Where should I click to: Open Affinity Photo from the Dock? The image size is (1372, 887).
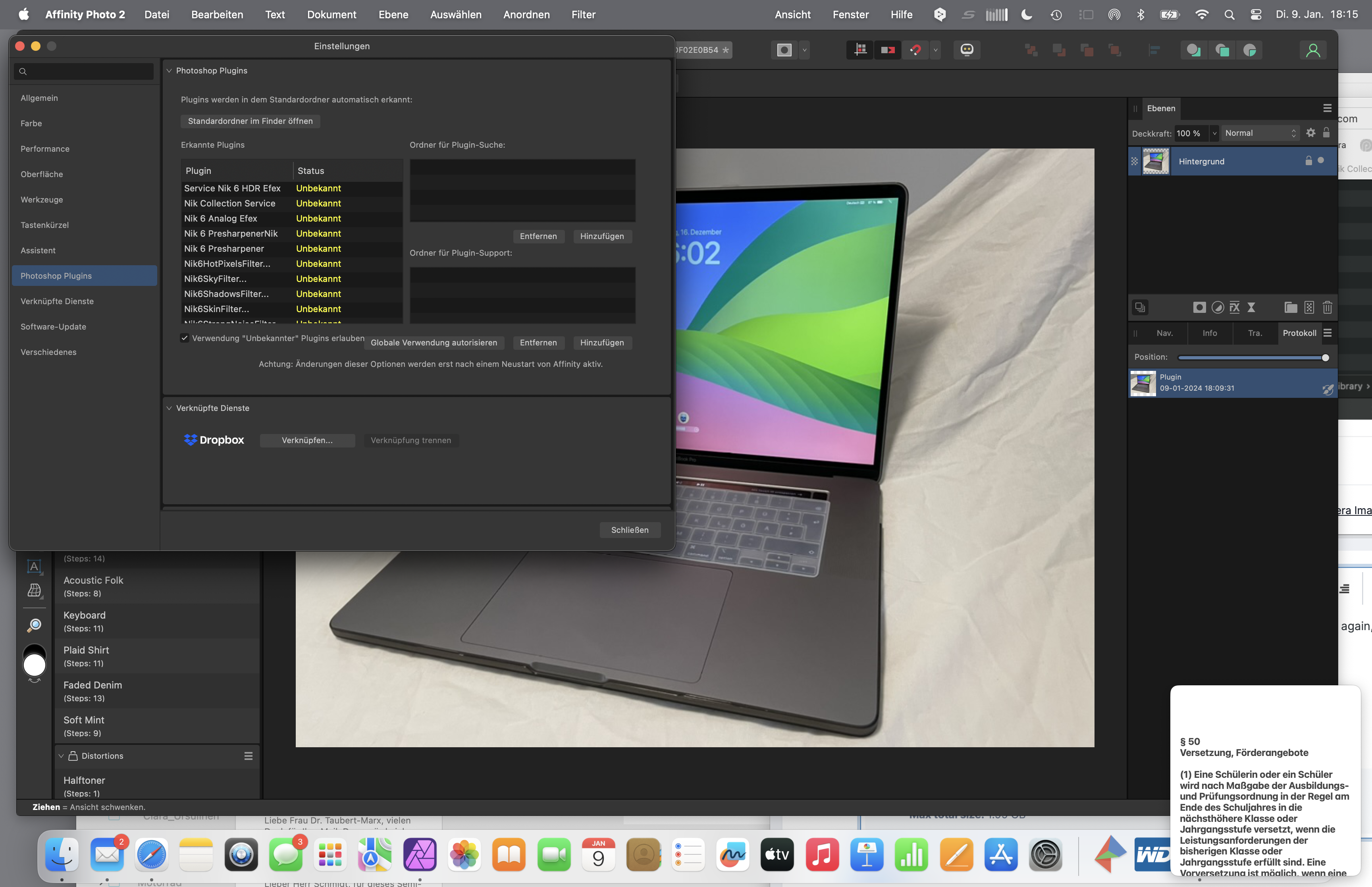click(x=420, y=855)
